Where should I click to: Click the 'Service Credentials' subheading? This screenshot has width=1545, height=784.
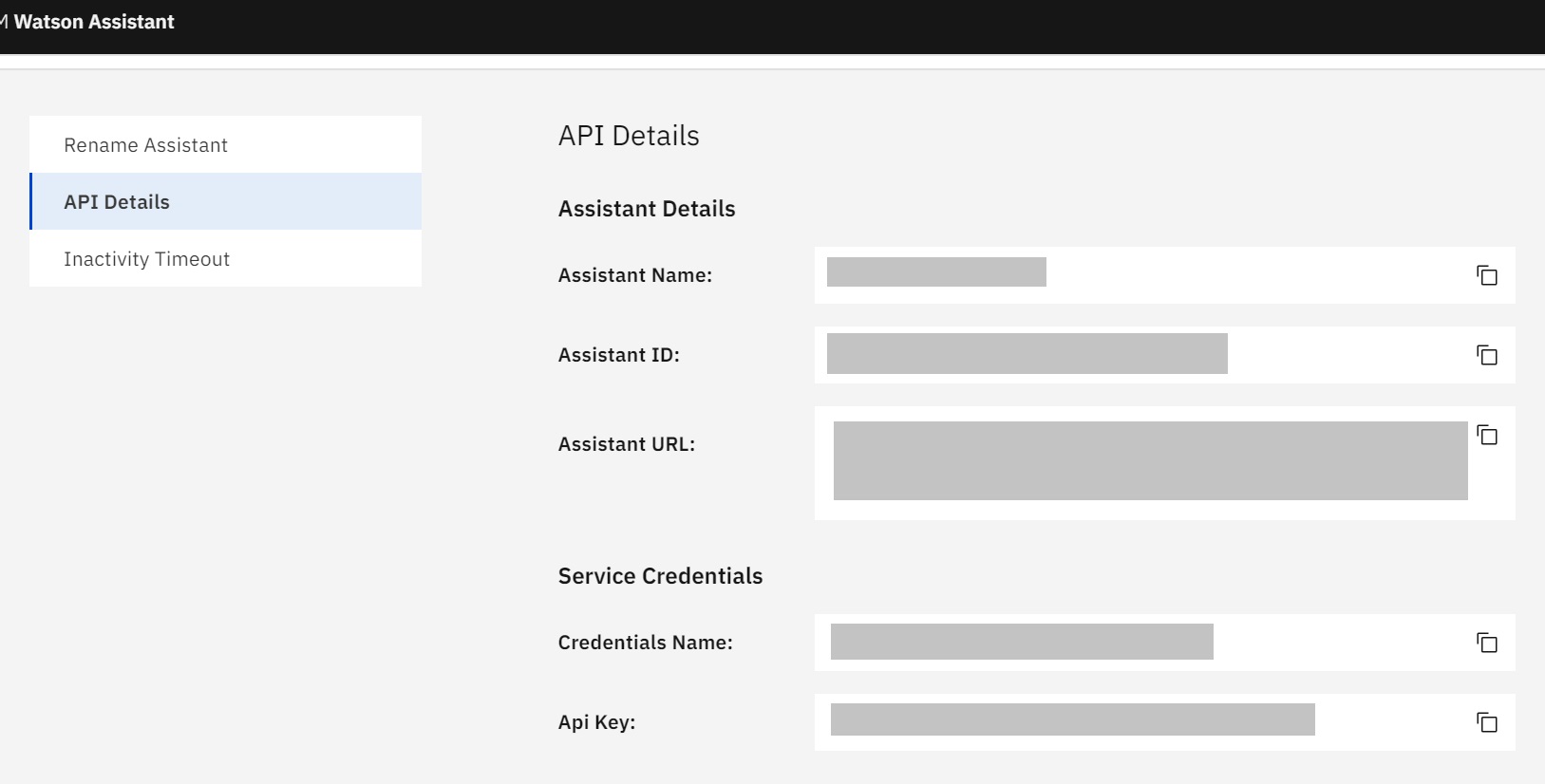pos(660,576)
